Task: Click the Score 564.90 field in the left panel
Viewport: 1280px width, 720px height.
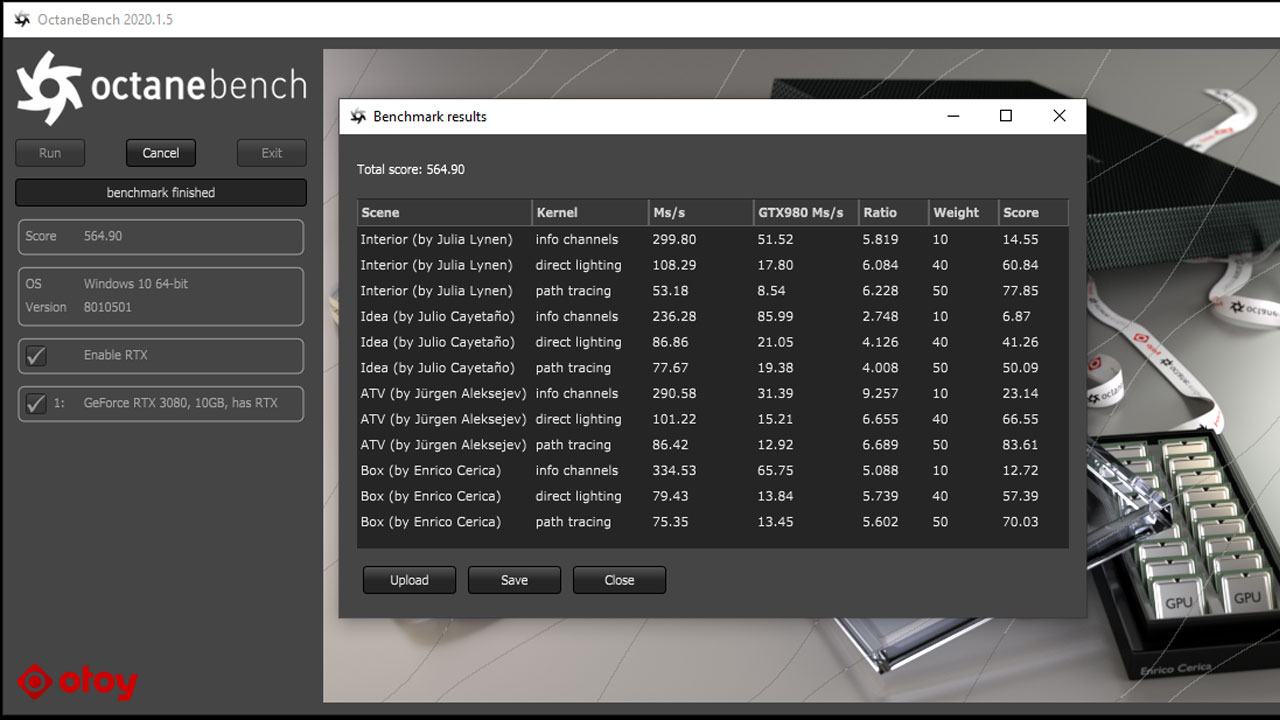Action: click(161, 237)
